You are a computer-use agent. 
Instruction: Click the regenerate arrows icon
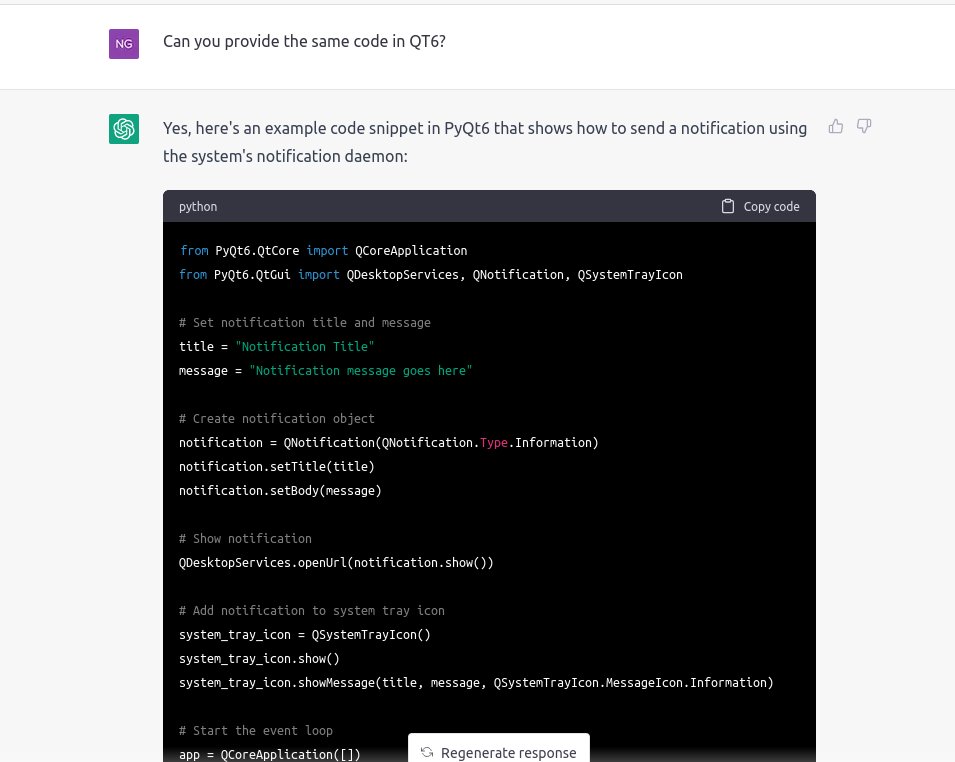click(427, 752)
